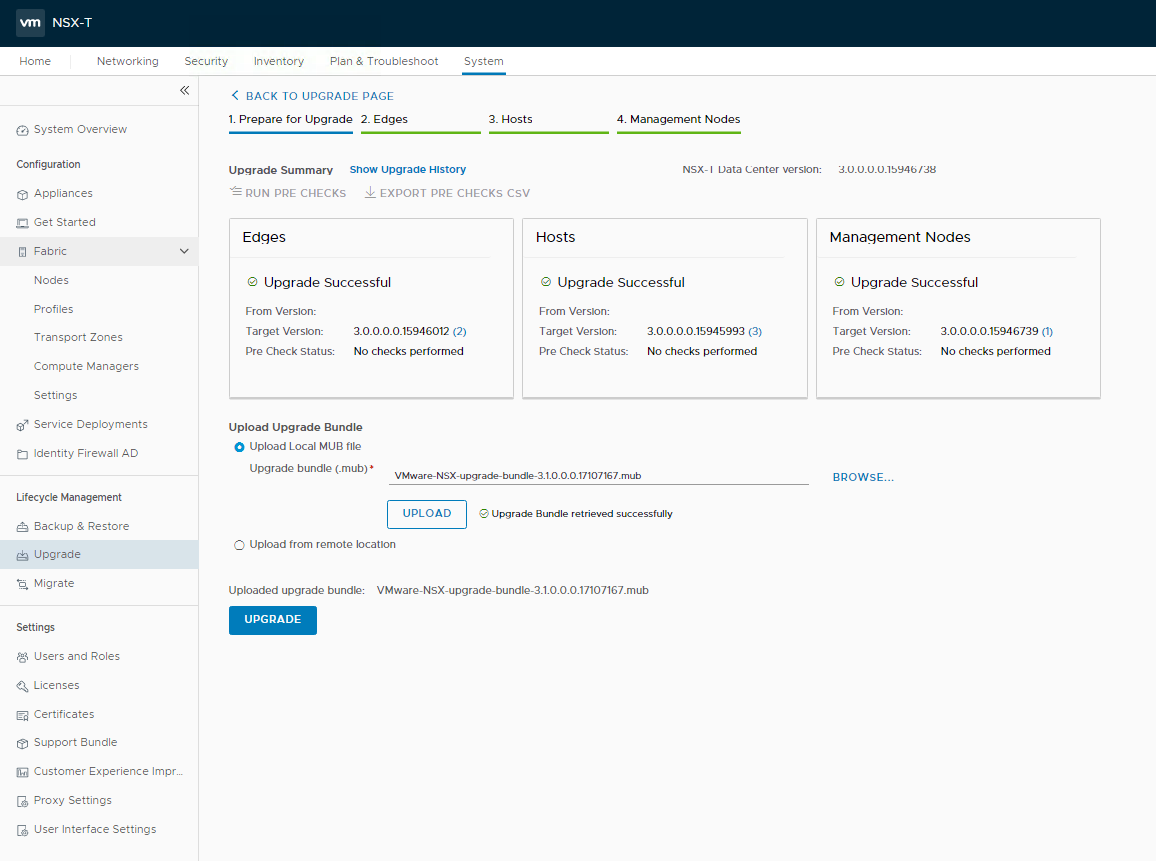
Task: Click the Proxy Settings icon
Action: coord(22,801)
